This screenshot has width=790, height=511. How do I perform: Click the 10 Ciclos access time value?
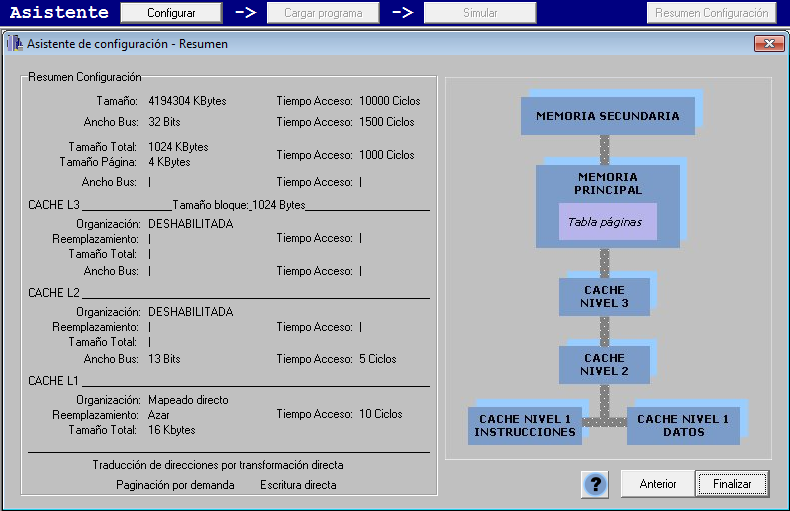click(x=380, y=414)
